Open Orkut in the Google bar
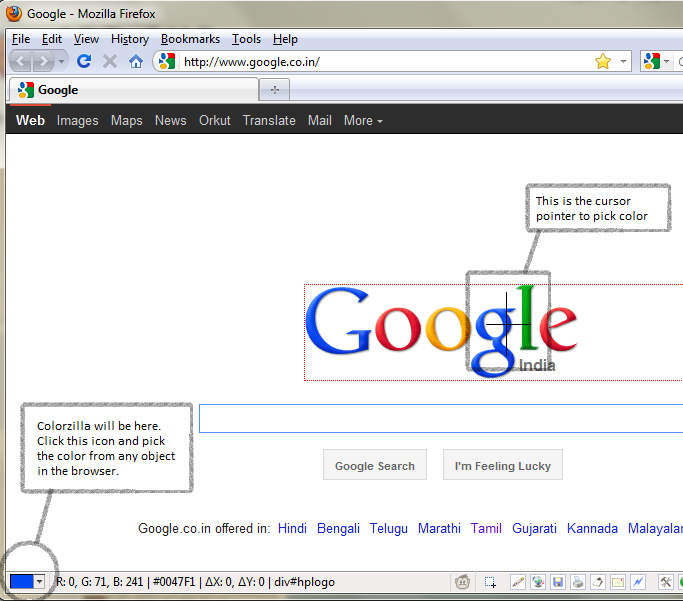This screenshot has height=601, width=683. (214, 121)
